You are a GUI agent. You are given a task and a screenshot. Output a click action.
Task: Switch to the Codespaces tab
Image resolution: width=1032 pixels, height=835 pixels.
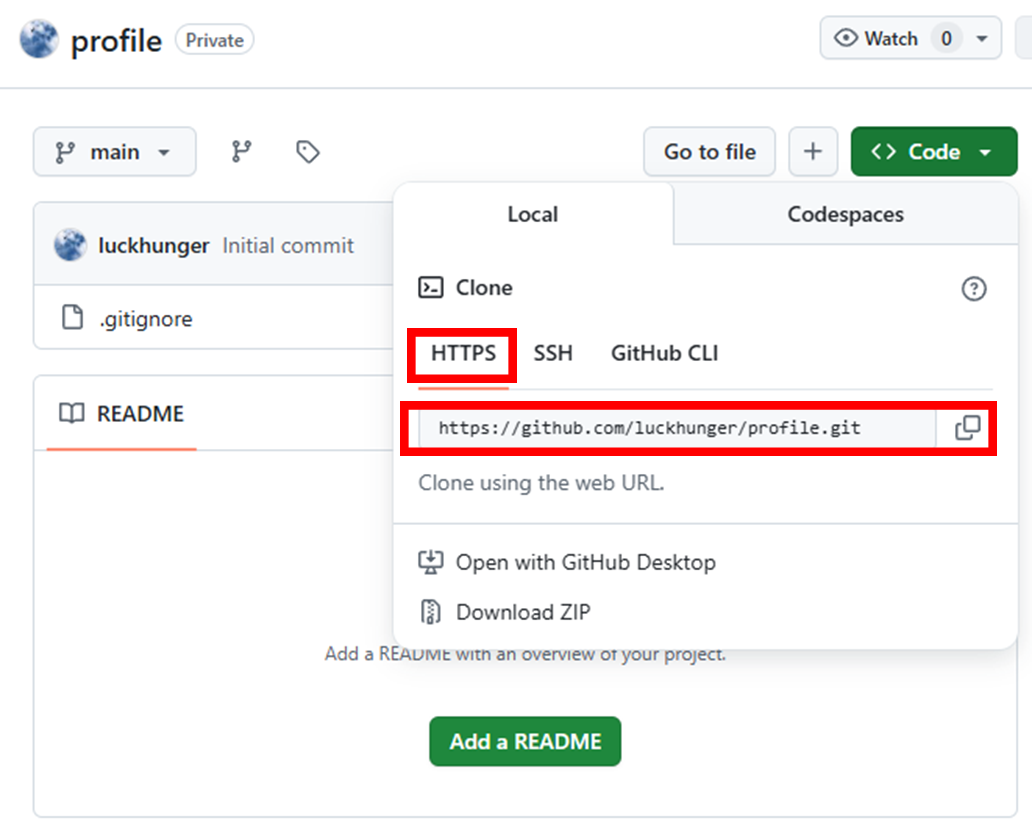pyautogui.click(x=845, y=215)
